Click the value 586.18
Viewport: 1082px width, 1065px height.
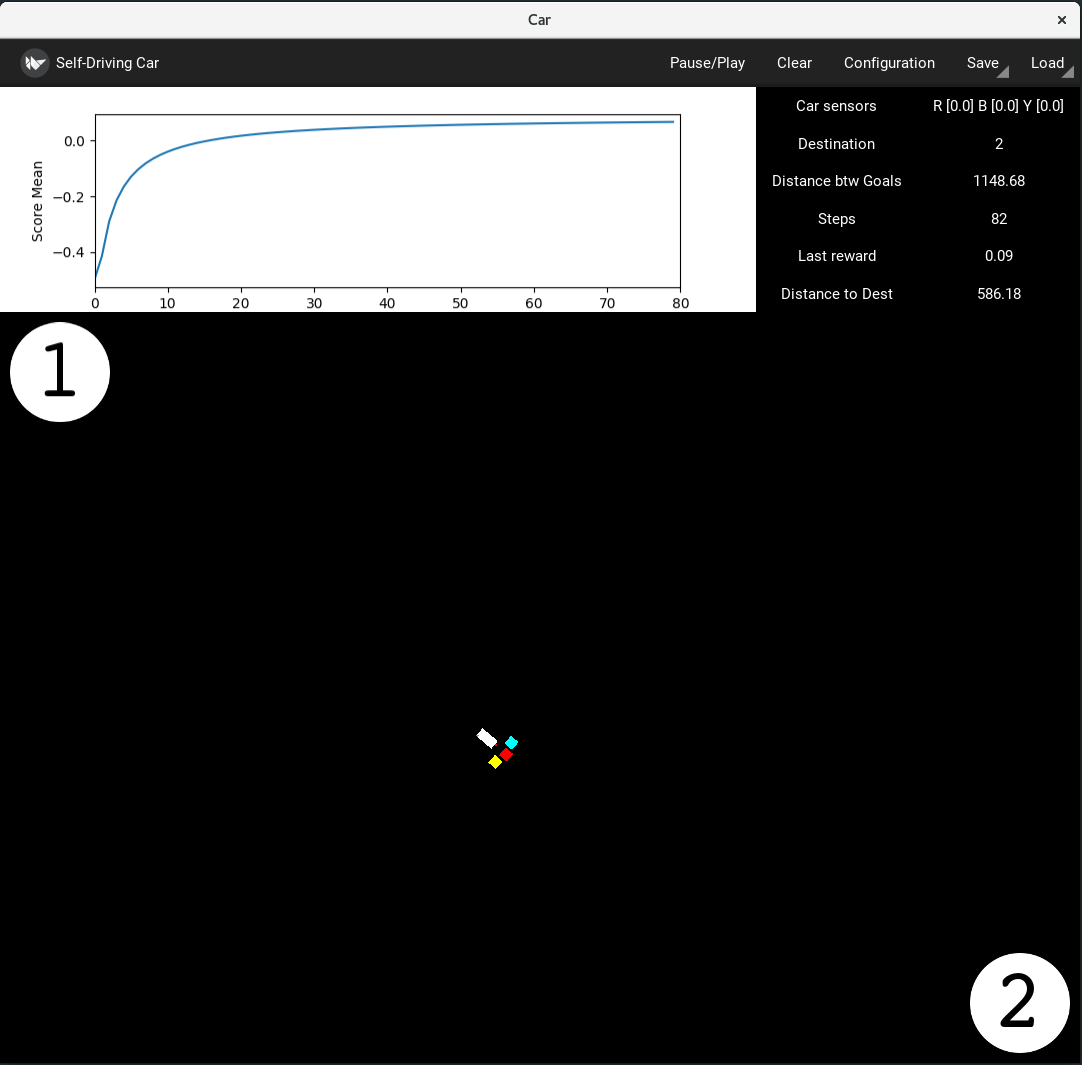click(999, 294)
